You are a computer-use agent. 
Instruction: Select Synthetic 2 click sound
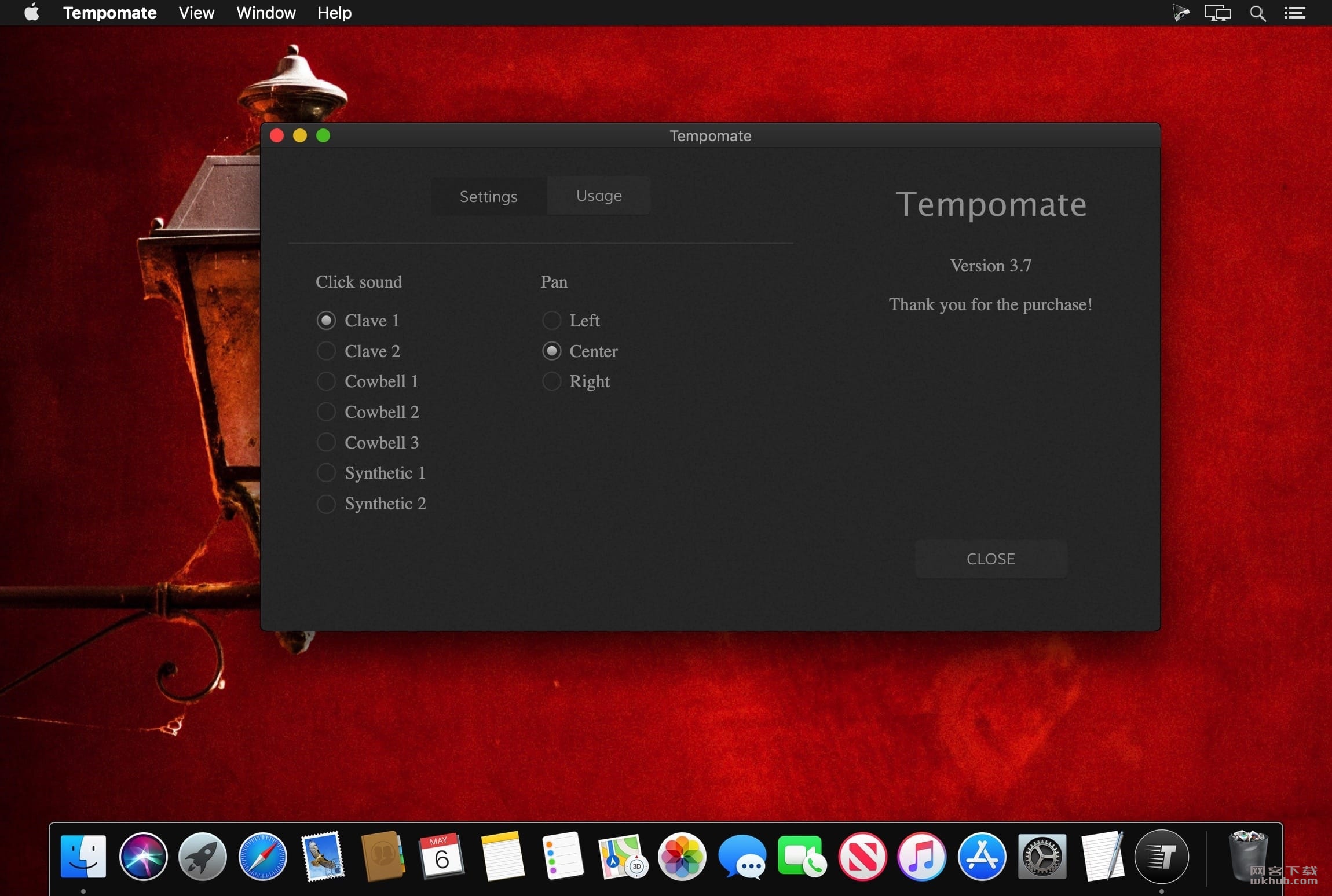click(x=372, y=504)
